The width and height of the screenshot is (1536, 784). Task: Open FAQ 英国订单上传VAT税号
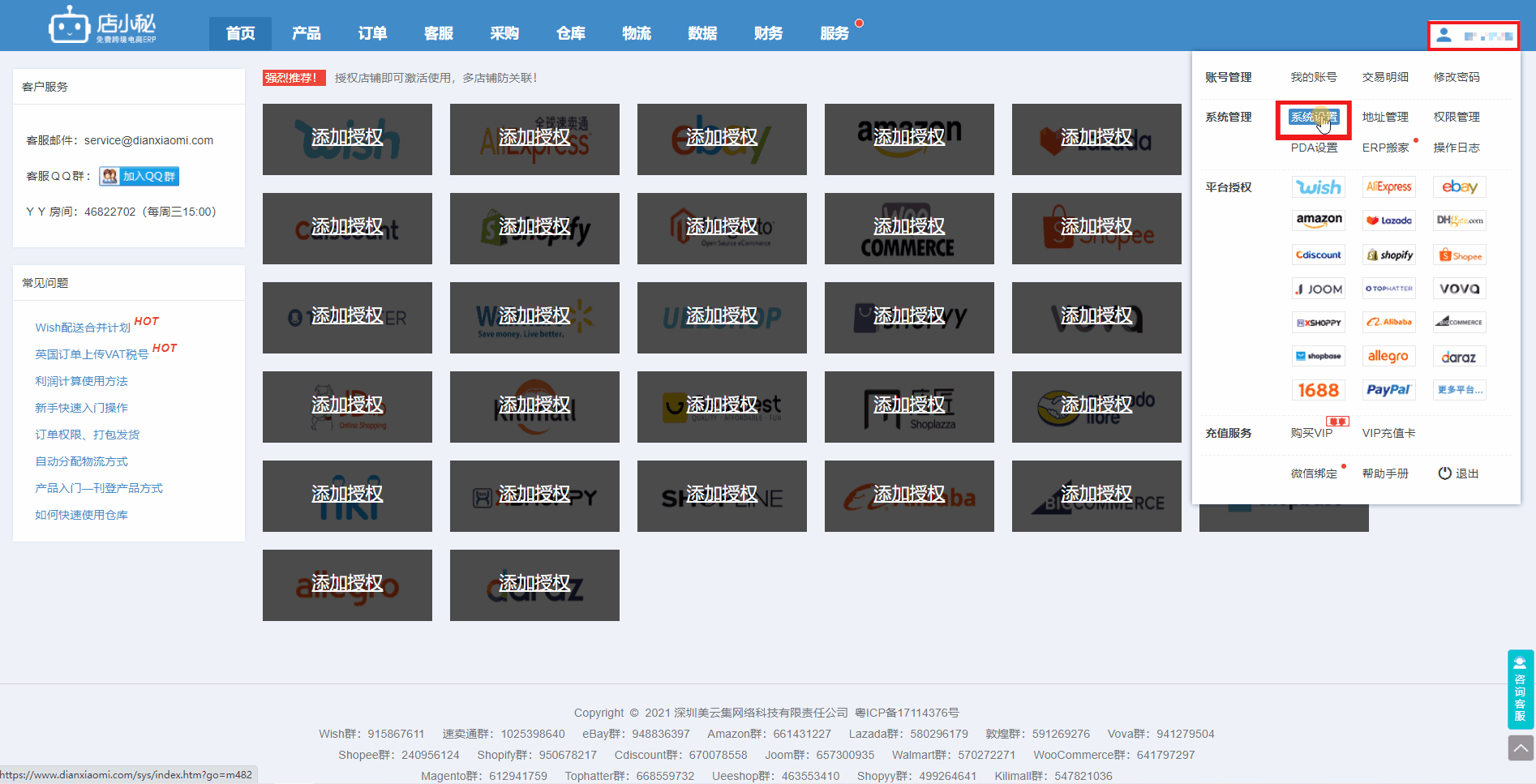pos(92,354)
